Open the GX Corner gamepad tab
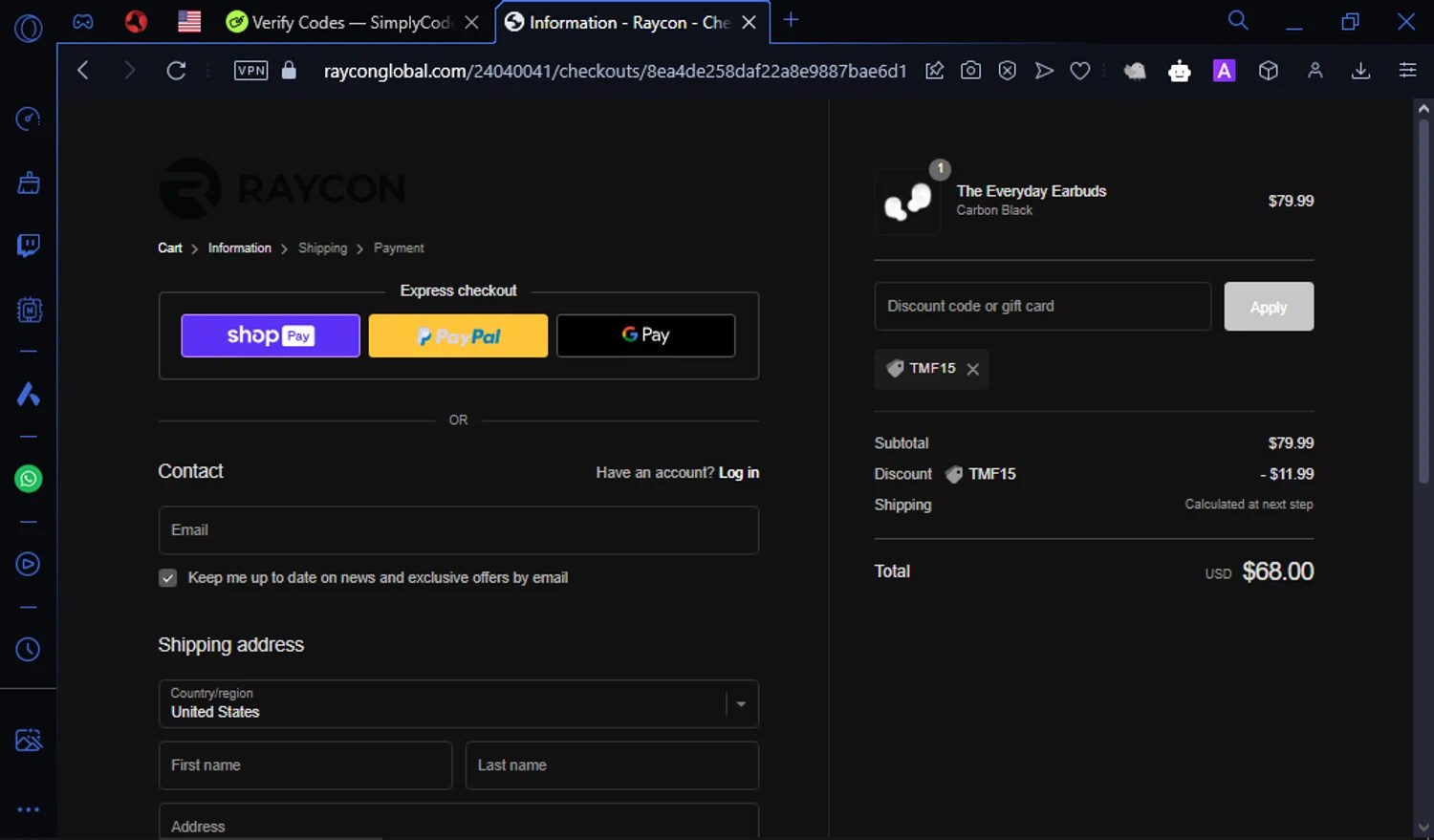The image size is (1434, 840). pos(83,21)
